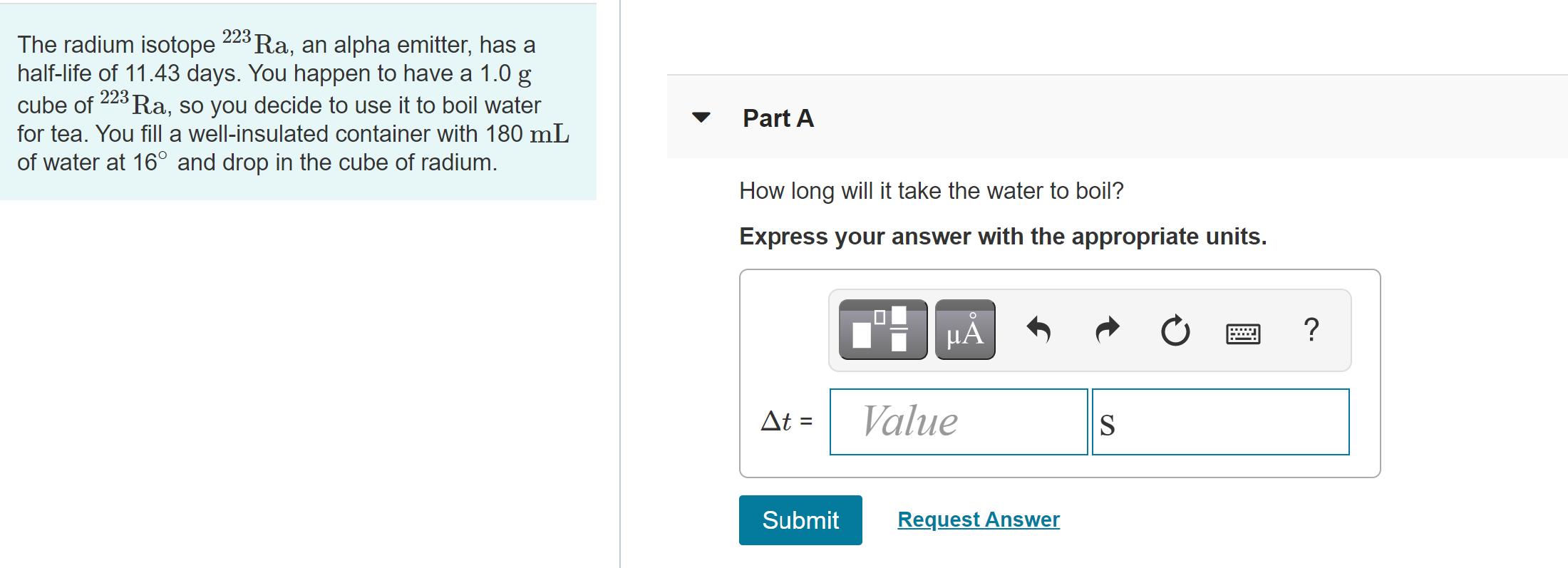Click inside the Value input field
Screen dimensions: 1568x568
pos(958,421)
